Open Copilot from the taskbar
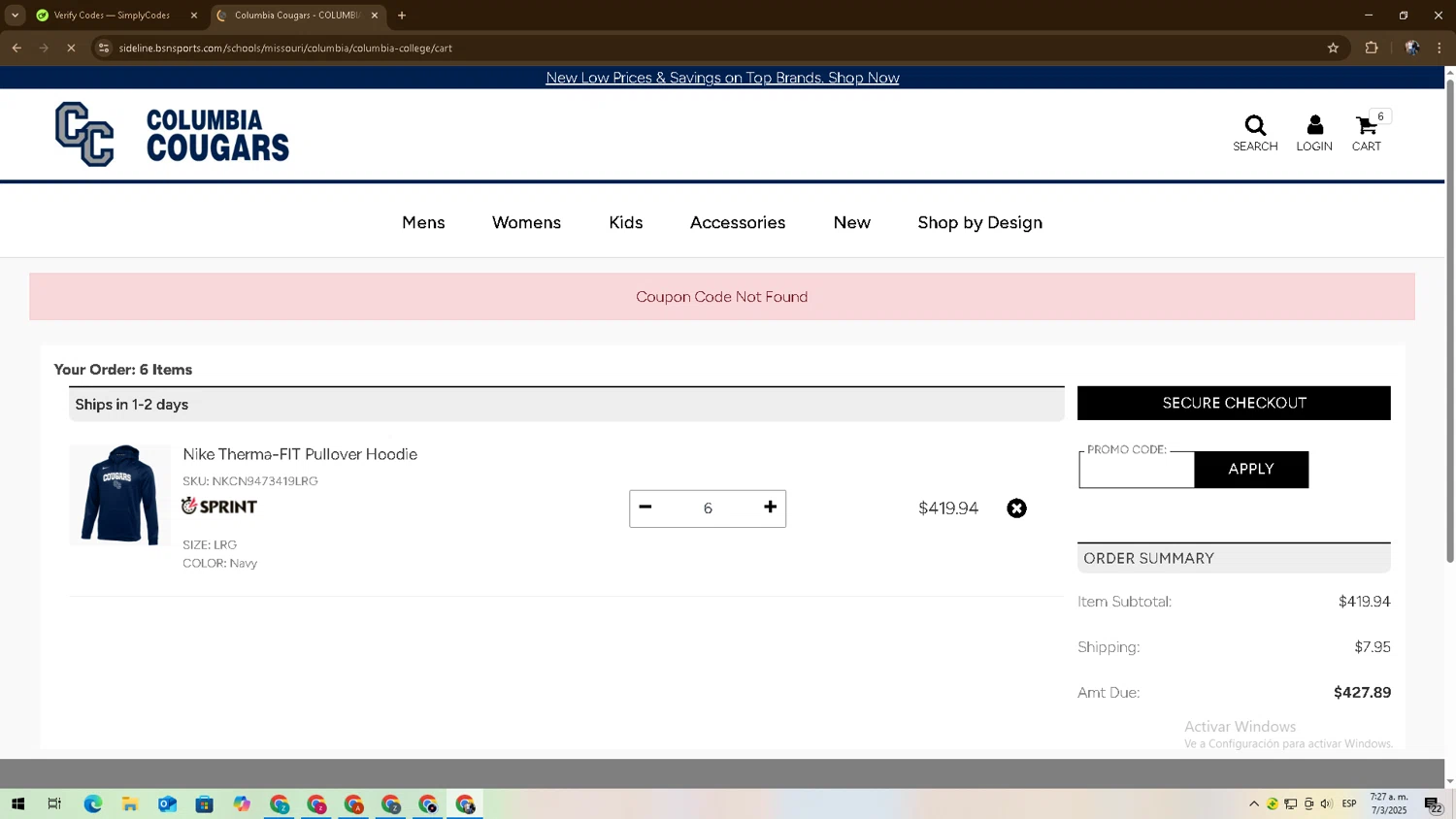The image size is (1456, 819). point(242,804)
